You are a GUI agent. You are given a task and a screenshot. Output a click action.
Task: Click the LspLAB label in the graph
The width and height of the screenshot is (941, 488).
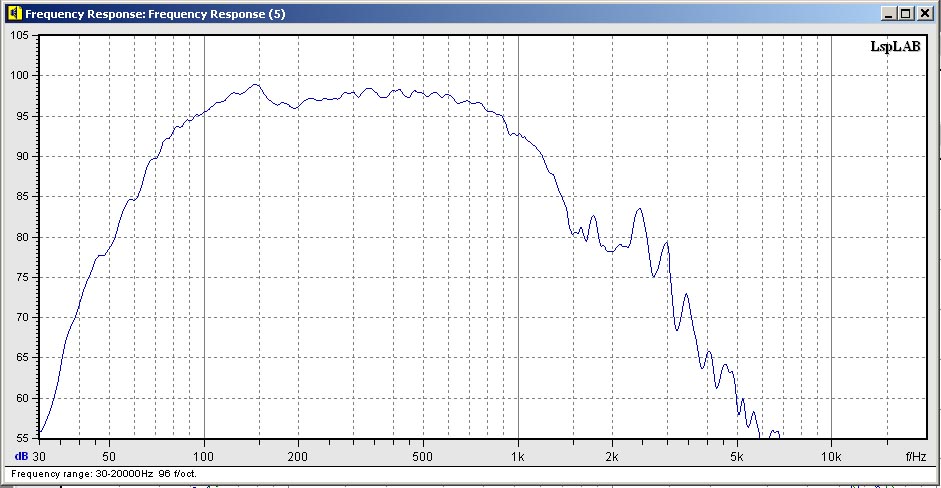895,47
